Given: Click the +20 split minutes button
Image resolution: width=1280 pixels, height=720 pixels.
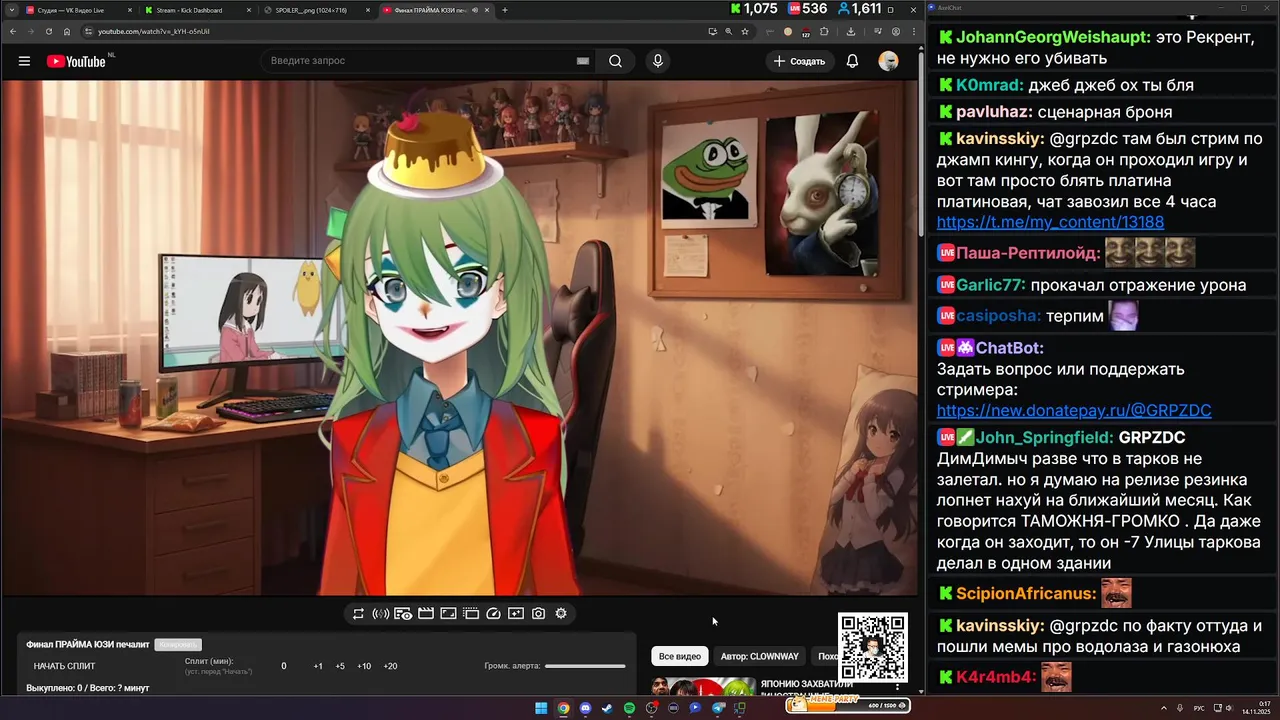Looking at the screenshot, I should [x=390, y=666].
